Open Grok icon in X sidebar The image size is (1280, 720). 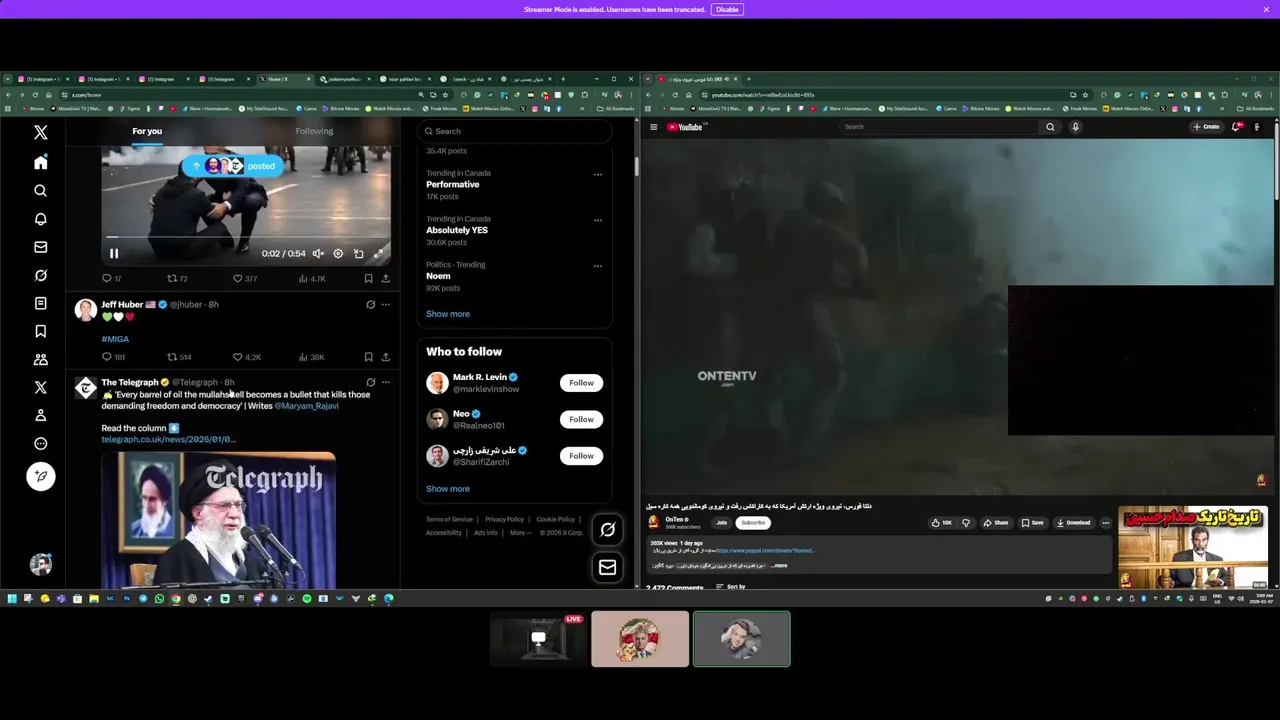(41, 275)
